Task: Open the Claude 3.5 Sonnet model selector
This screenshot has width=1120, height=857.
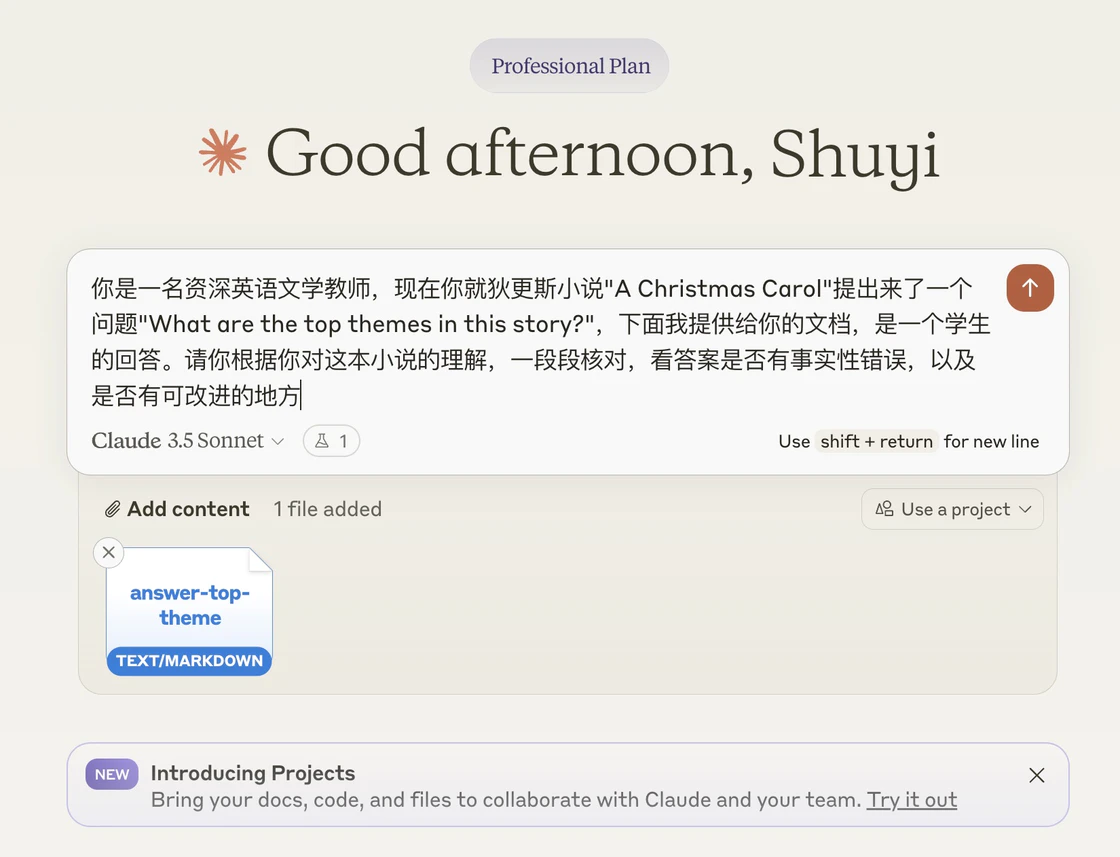Action: pyautogui.click(x=188, y=441)
